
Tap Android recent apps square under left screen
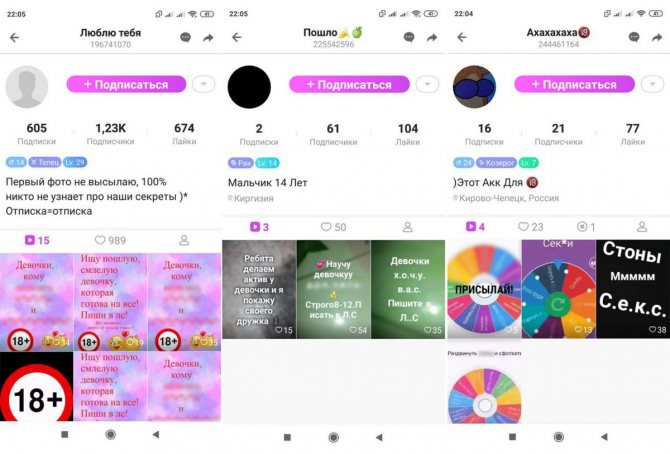[65, 434]
